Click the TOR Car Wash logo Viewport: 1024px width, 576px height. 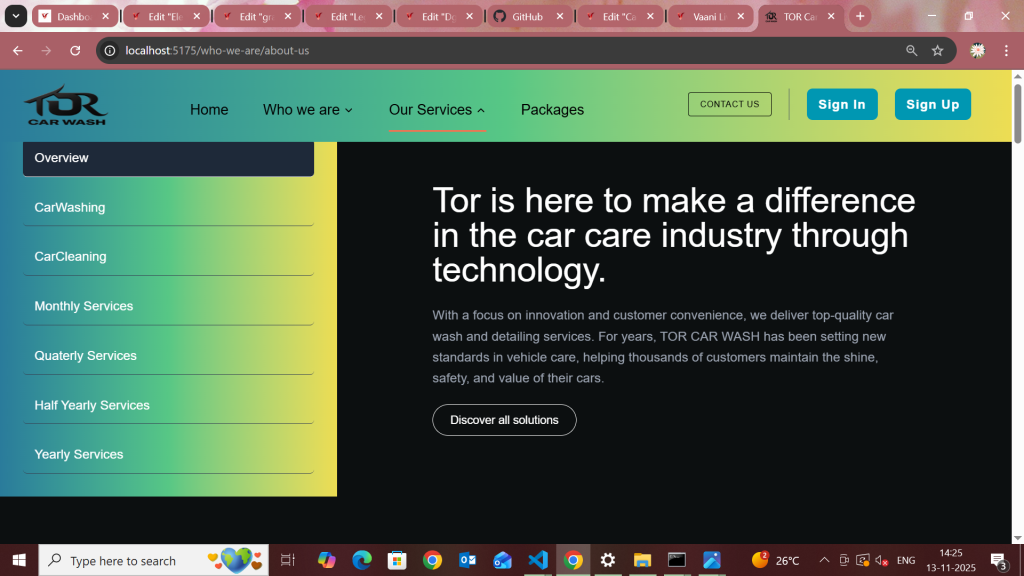(66, 106)
